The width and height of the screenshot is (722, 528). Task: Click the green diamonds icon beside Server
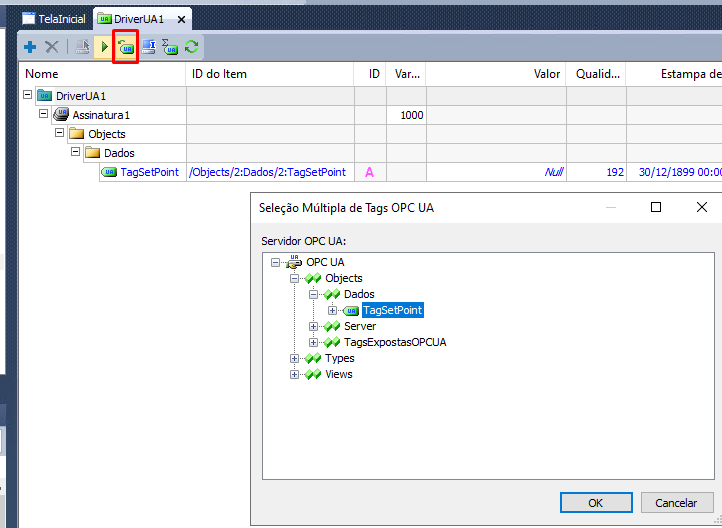(x=332, y=326)
